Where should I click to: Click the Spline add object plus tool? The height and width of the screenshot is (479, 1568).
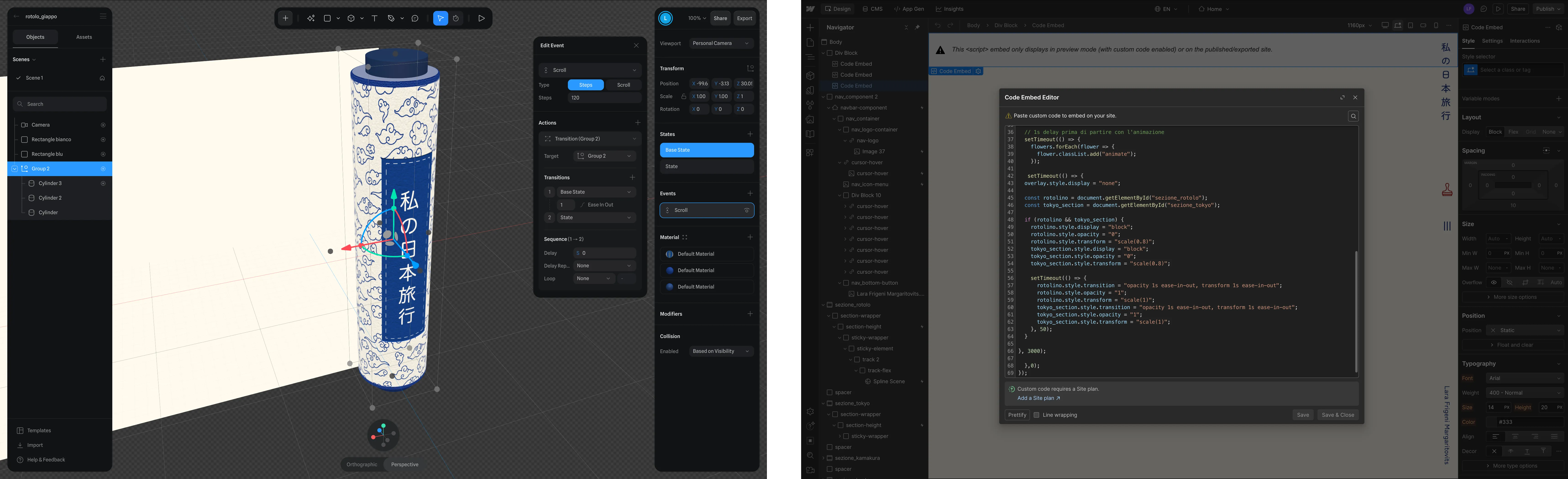pos(286,18)
